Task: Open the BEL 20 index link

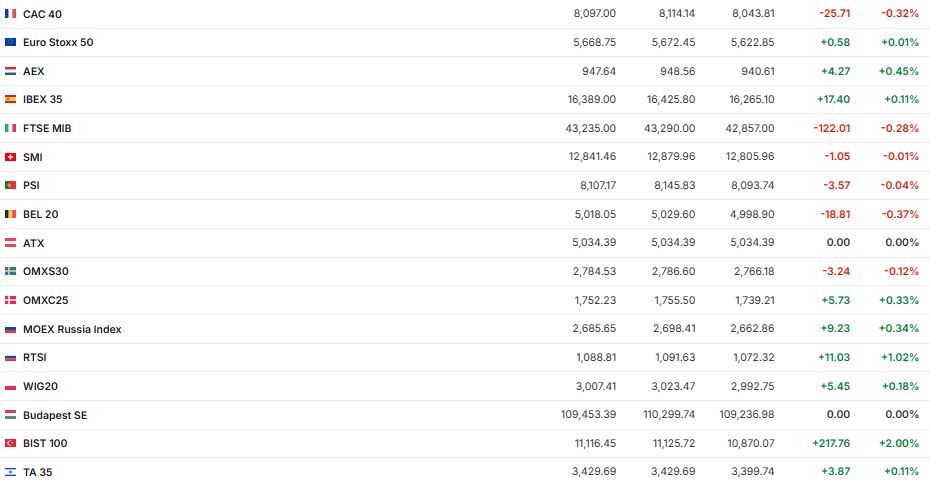Action: coord(41,214)
